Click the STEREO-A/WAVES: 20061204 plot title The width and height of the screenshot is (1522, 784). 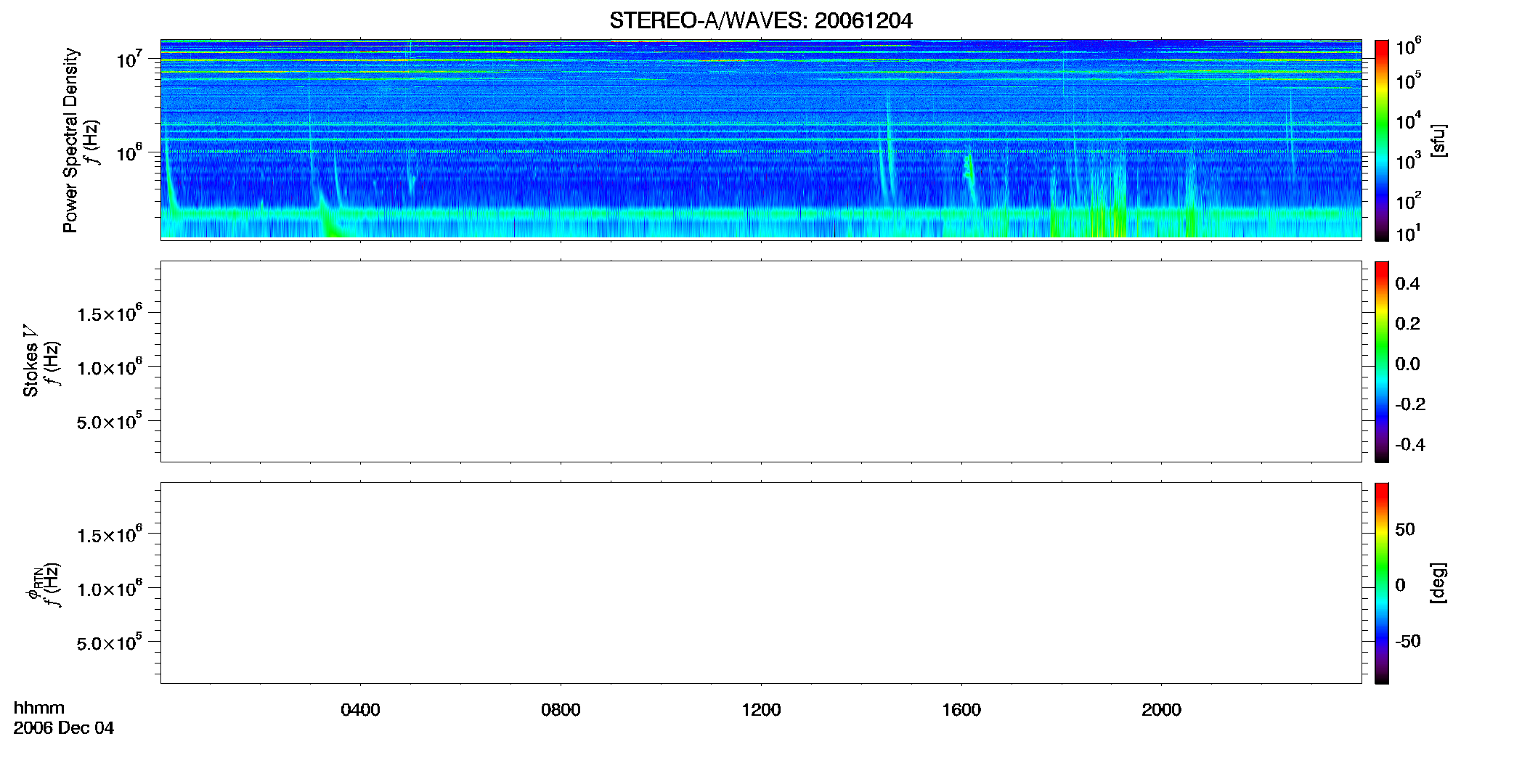pyautogui.click(x=760, y=21)
